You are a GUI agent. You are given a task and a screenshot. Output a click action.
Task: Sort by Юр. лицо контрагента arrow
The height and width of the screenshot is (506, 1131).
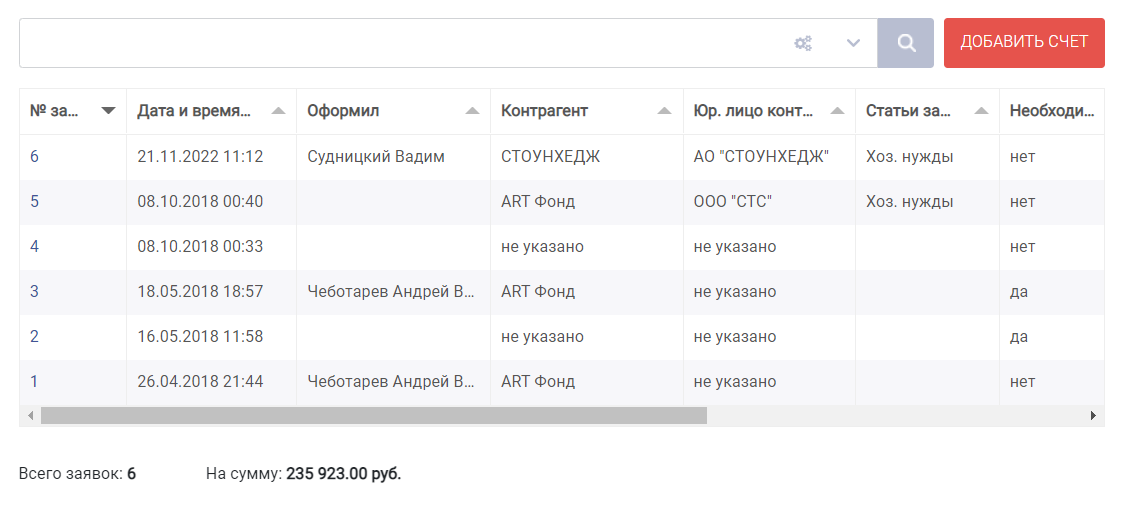[x=837, y=111]
